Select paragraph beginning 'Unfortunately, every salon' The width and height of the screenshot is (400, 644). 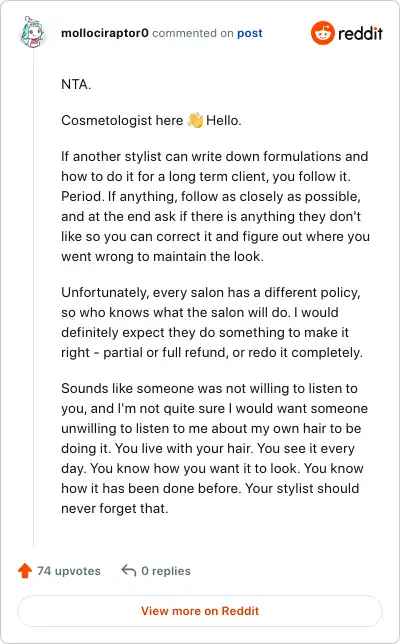pos(212,322)
